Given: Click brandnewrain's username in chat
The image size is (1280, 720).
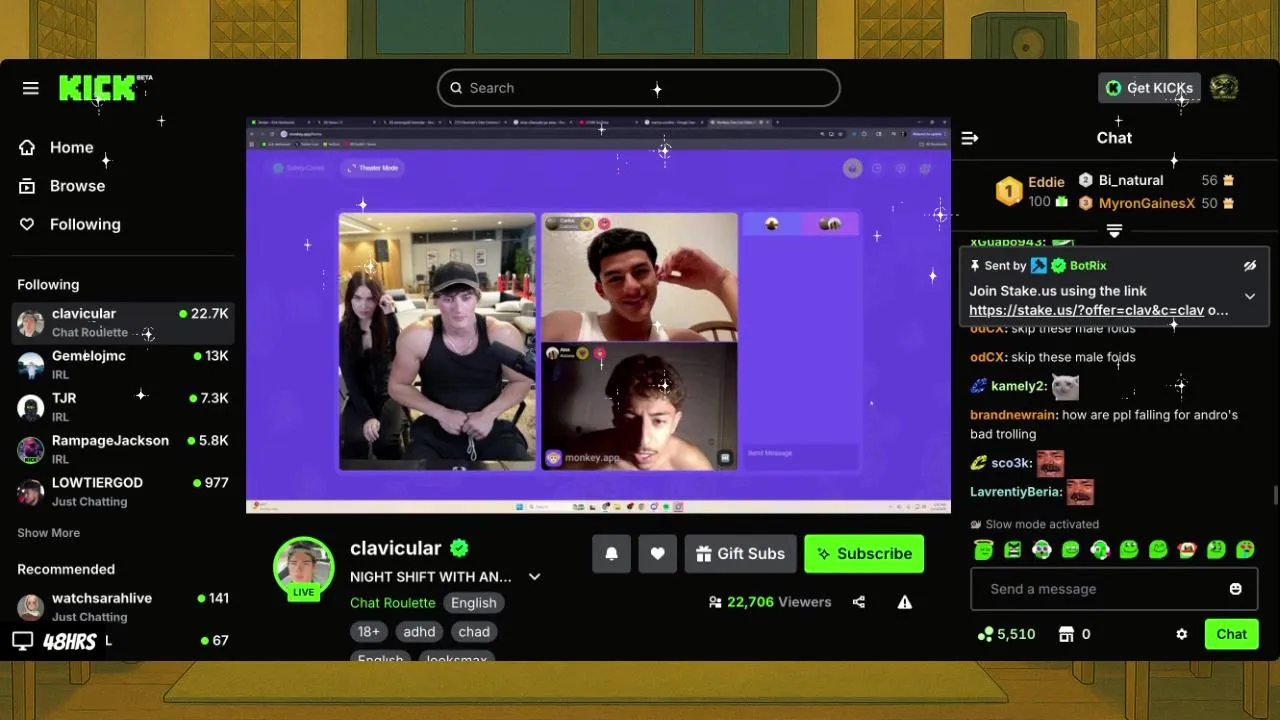Looking at the screenshot, I should coord(1013,415).
